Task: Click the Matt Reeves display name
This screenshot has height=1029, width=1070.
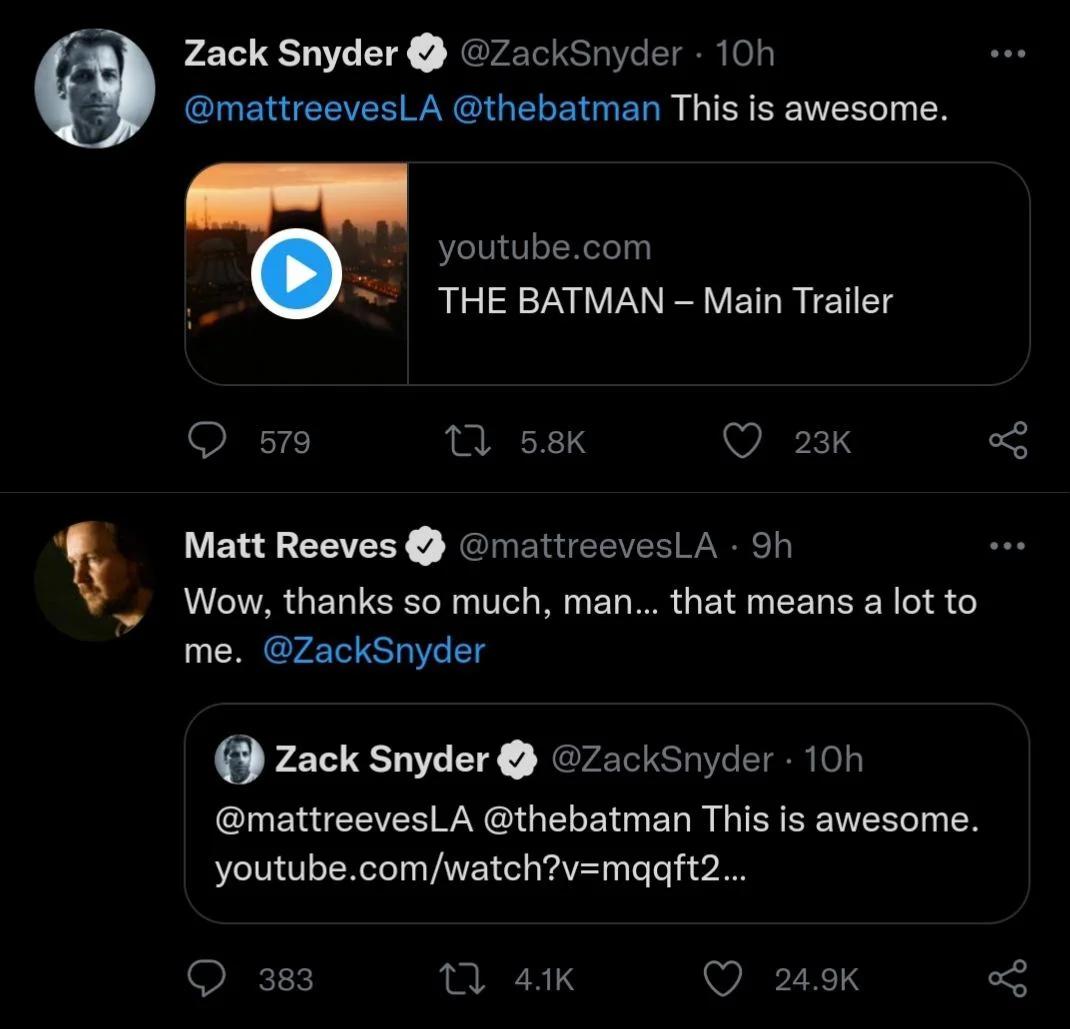Action: [x=291, y=546]
